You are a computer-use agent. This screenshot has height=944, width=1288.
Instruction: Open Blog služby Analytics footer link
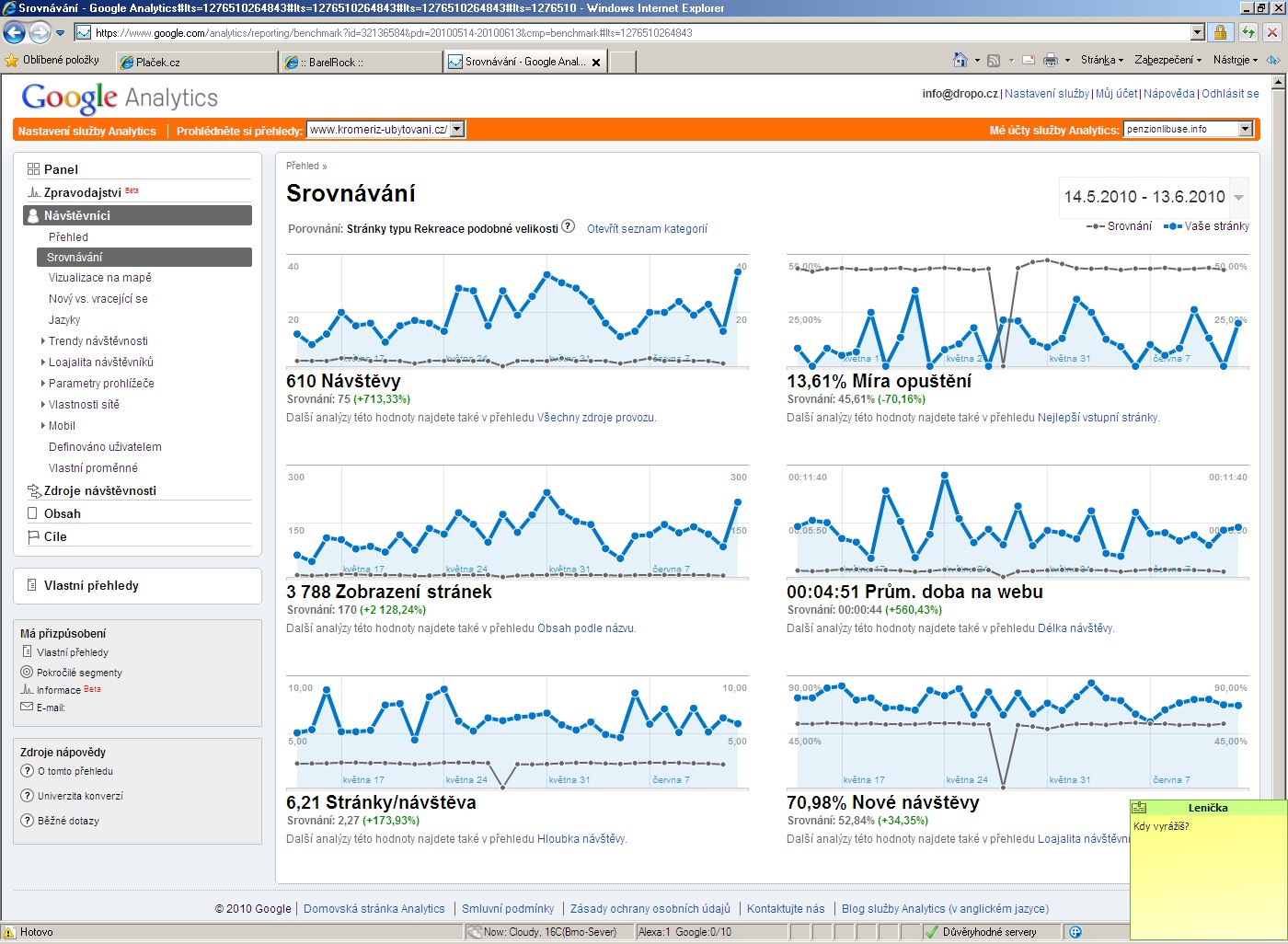click(945, 909)
